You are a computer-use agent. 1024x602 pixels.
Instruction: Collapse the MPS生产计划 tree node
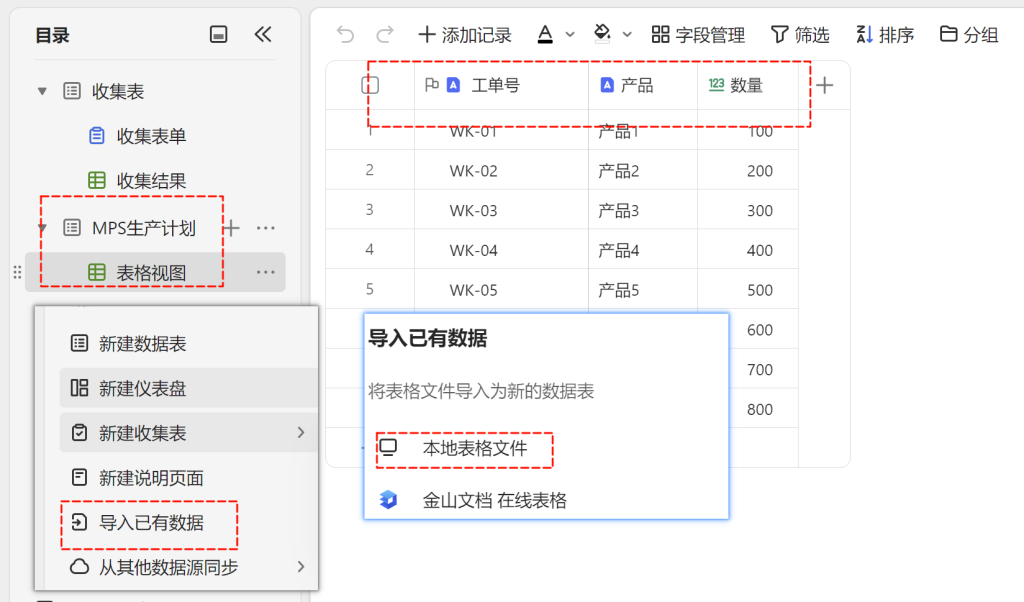tap(42, 228)
